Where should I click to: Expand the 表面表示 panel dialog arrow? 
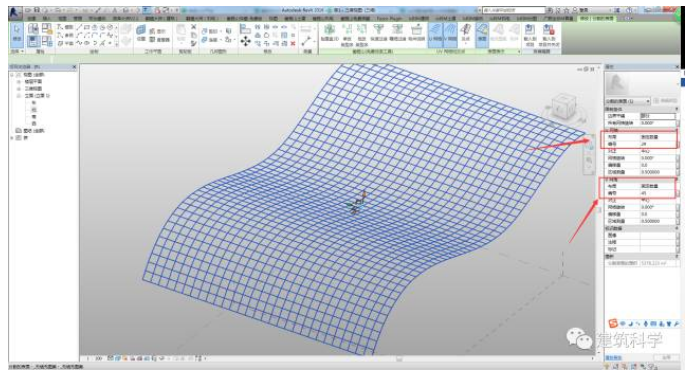519,52
